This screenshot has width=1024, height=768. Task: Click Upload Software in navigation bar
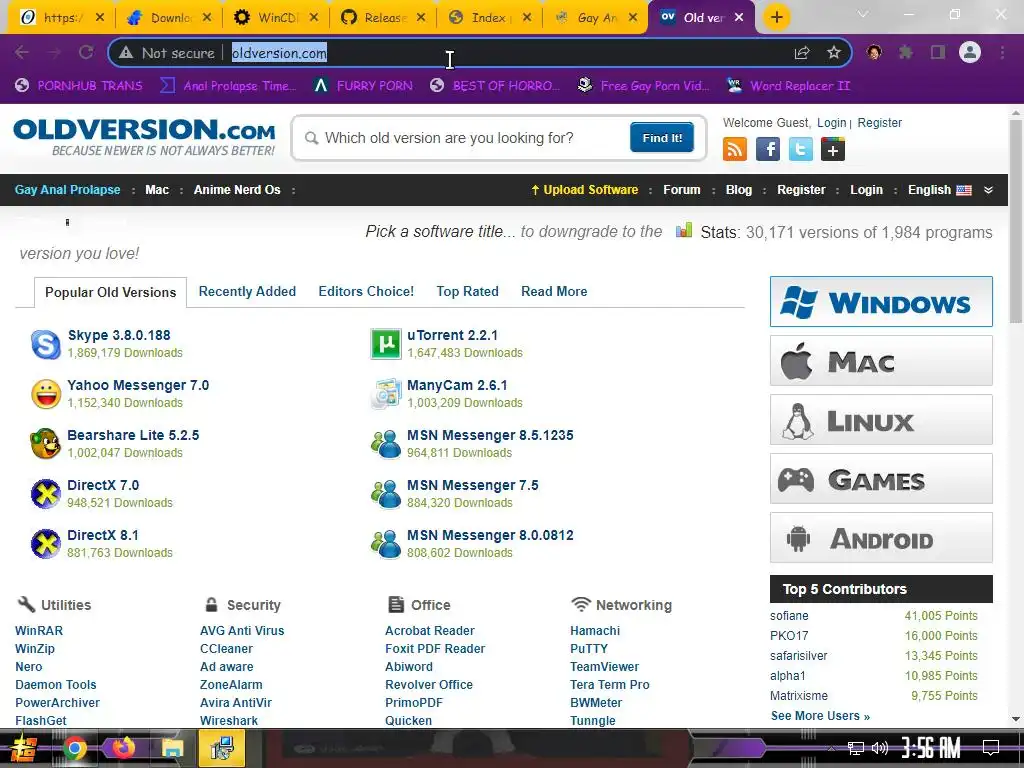coord(584,189)
